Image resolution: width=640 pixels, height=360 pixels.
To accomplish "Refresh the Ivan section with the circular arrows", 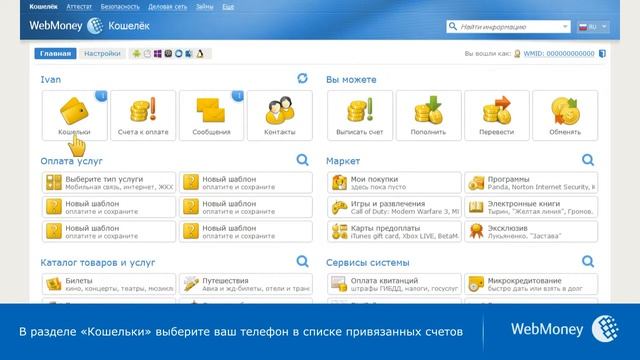I will 302,78.
